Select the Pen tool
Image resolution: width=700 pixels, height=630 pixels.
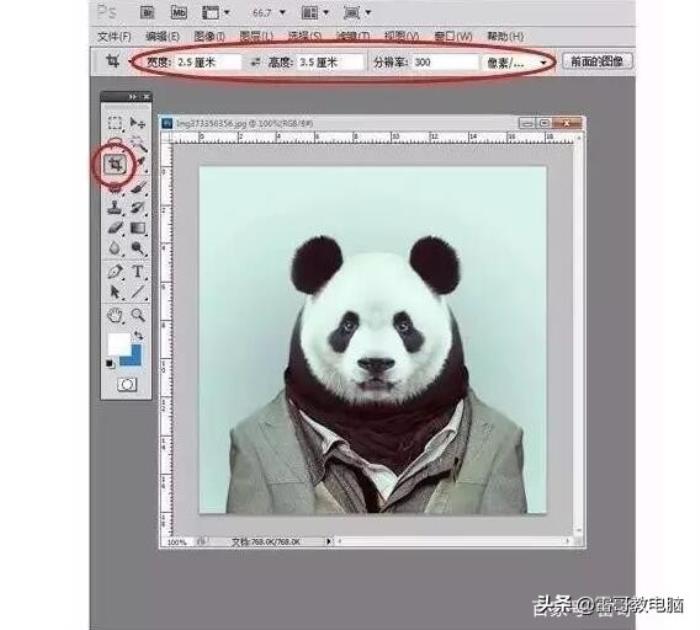pyautogui.click(x=116, y=272)
